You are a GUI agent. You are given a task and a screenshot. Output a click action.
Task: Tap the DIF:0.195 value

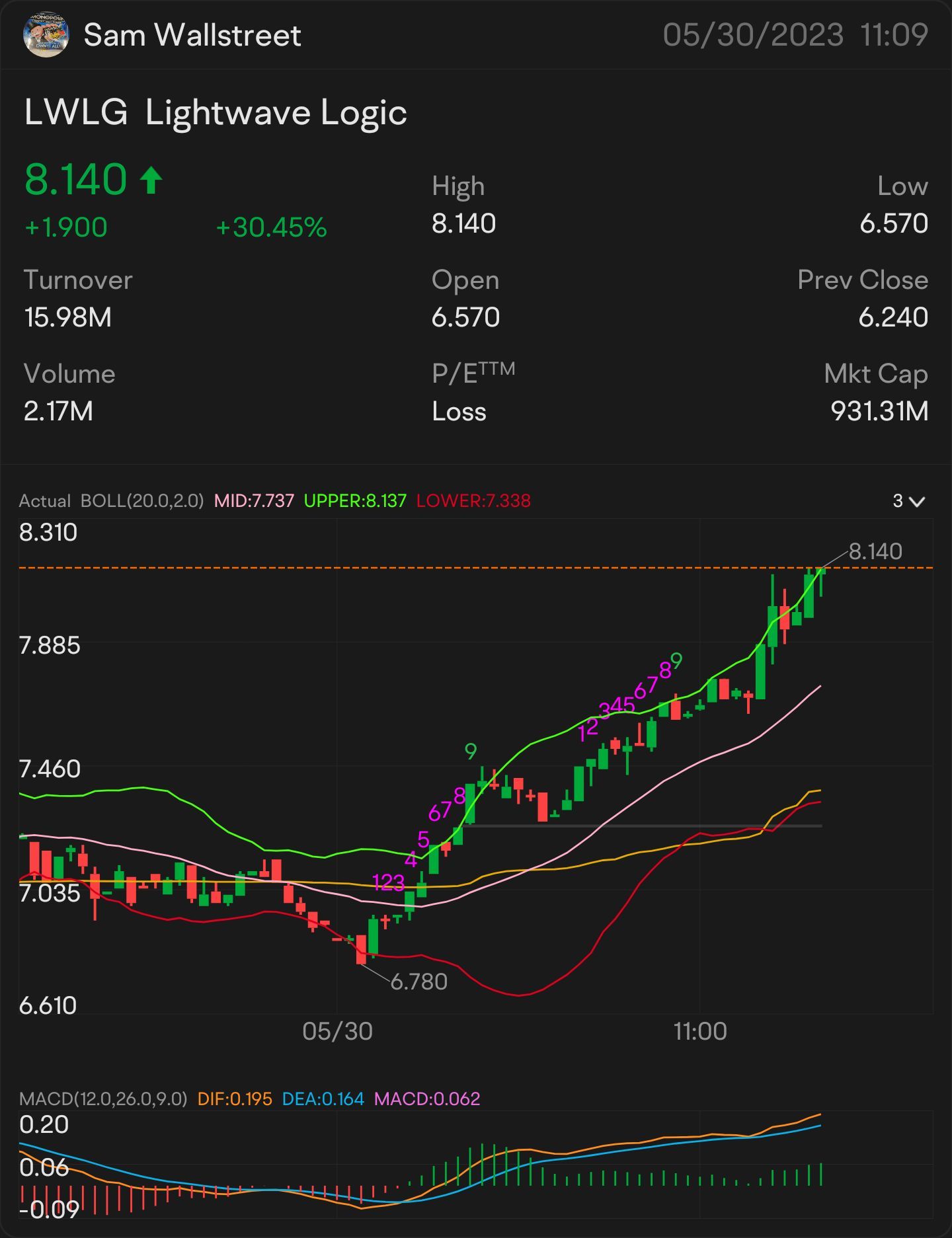coord(235,1099)
